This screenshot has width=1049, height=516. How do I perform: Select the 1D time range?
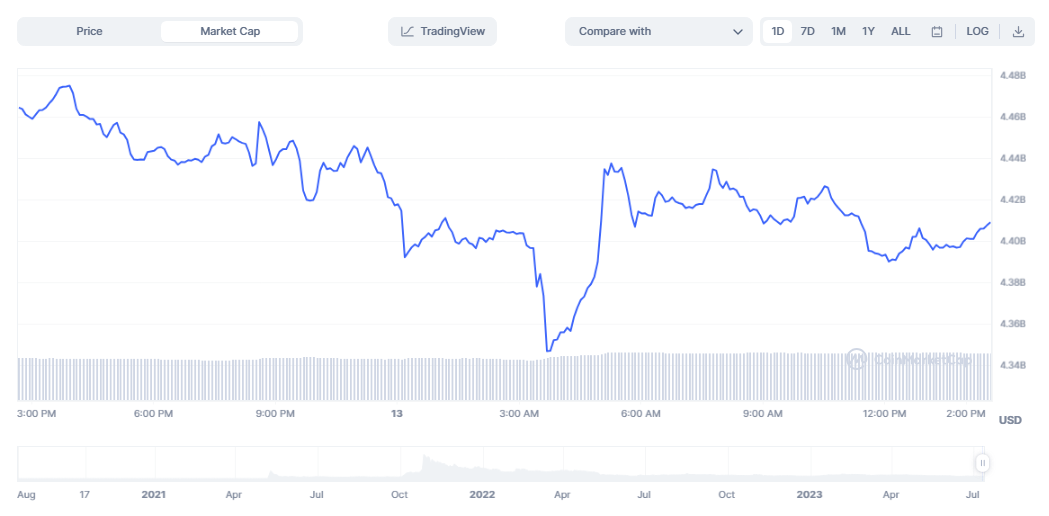pos(777,32)
